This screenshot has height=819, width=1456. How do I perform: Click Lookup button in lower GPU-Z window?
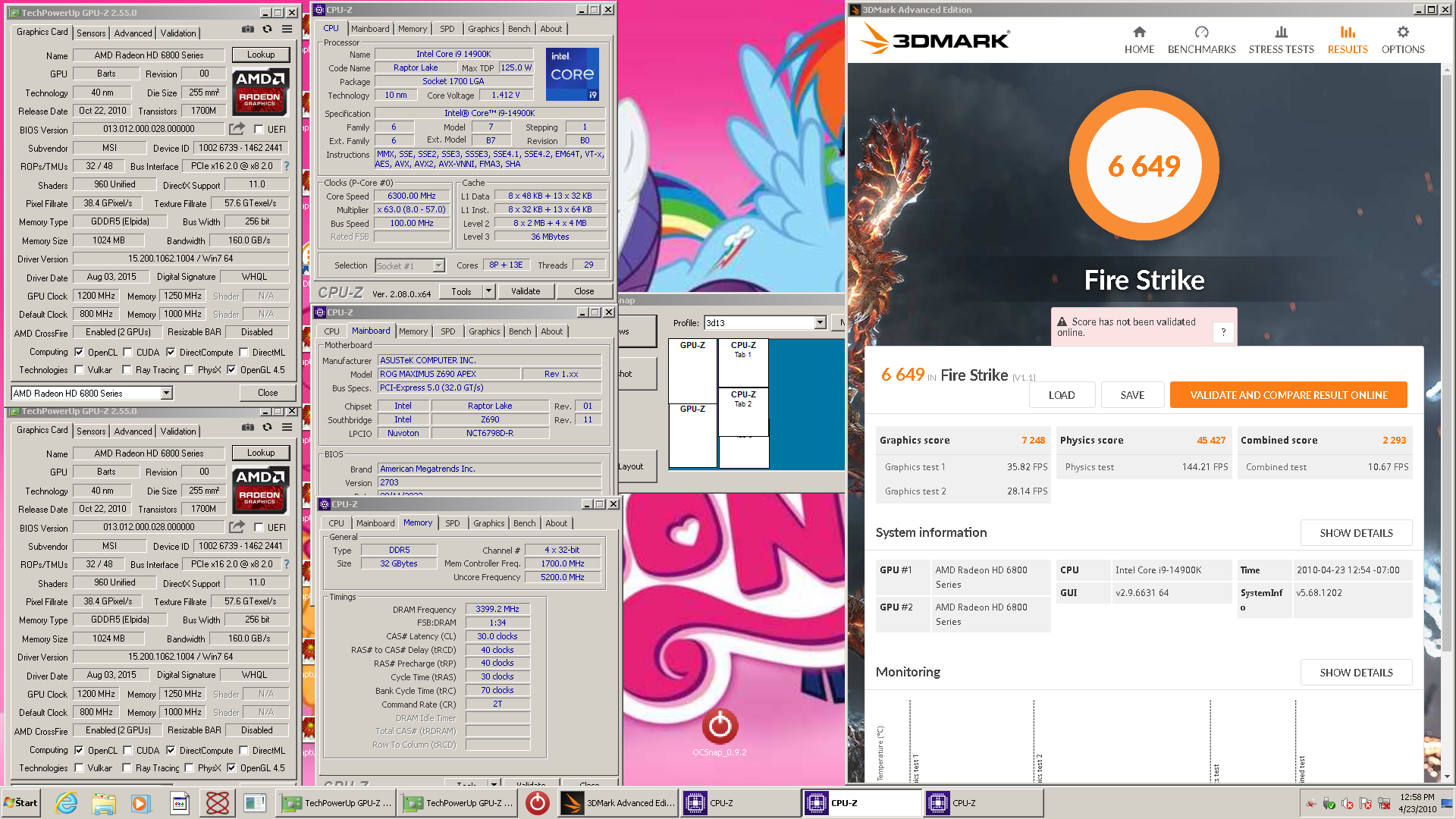coord(261,453)
